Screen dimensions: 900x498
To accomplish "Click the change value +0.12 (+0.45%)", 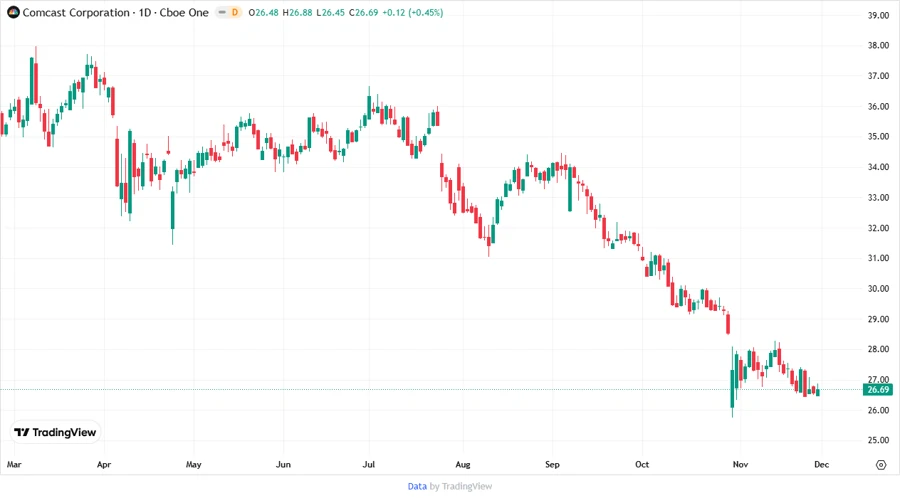I will (x=413, y=13).
